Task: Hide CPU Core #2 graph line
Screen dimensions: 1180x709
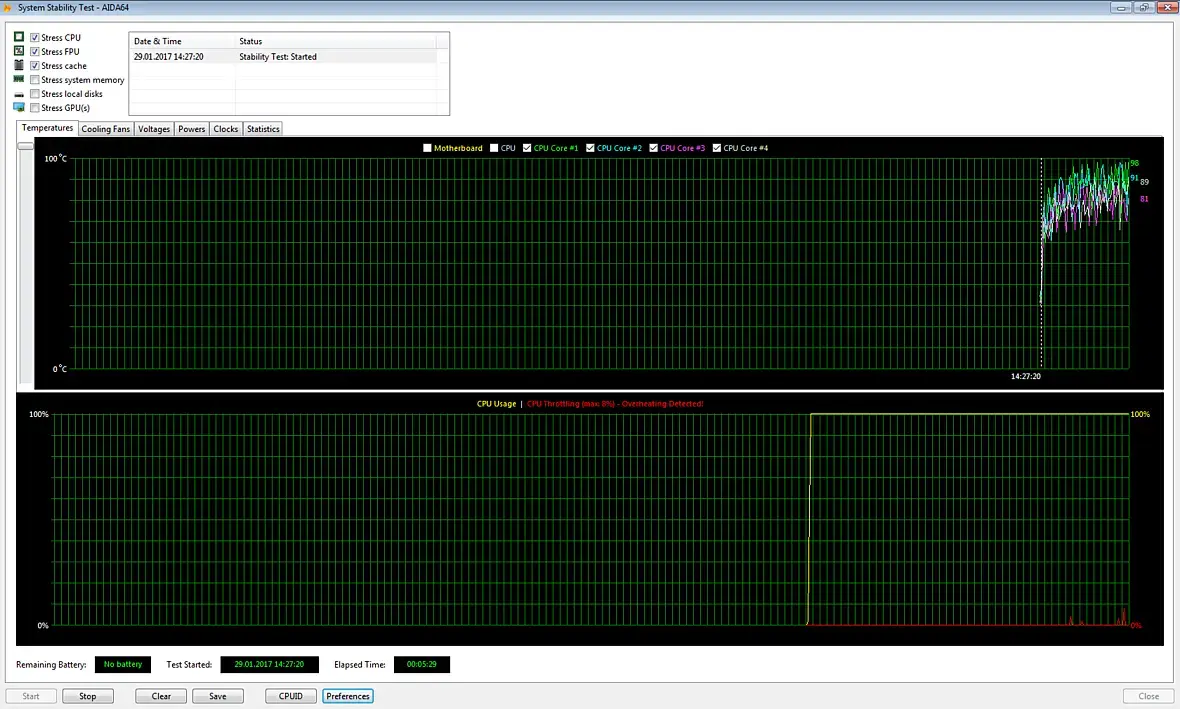Action: pyautogui.click(x=590, y=148)
